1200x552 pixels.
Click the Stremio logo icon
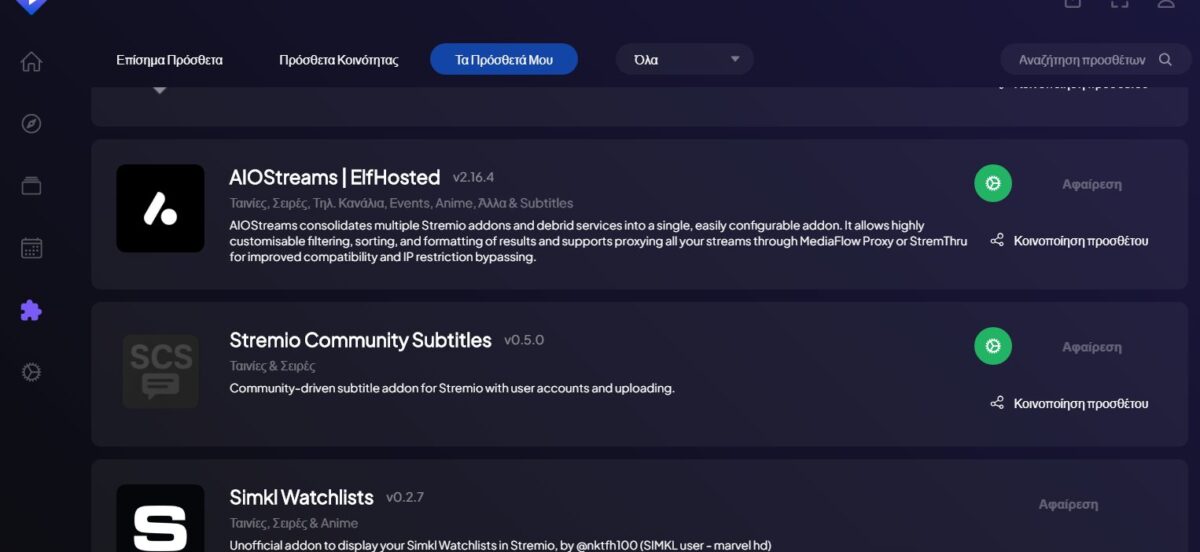click(x=31, y=5)
